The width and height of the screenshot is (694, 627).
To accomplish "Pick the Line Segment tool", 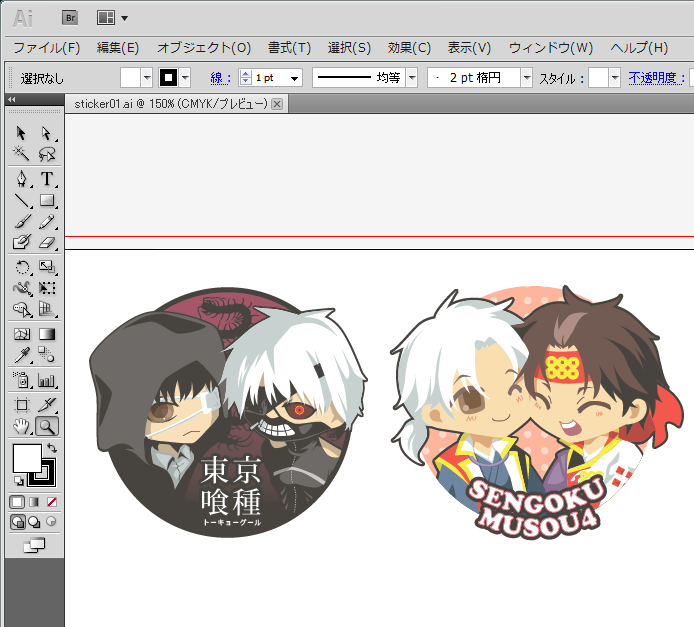I will [x=22, y=200].
